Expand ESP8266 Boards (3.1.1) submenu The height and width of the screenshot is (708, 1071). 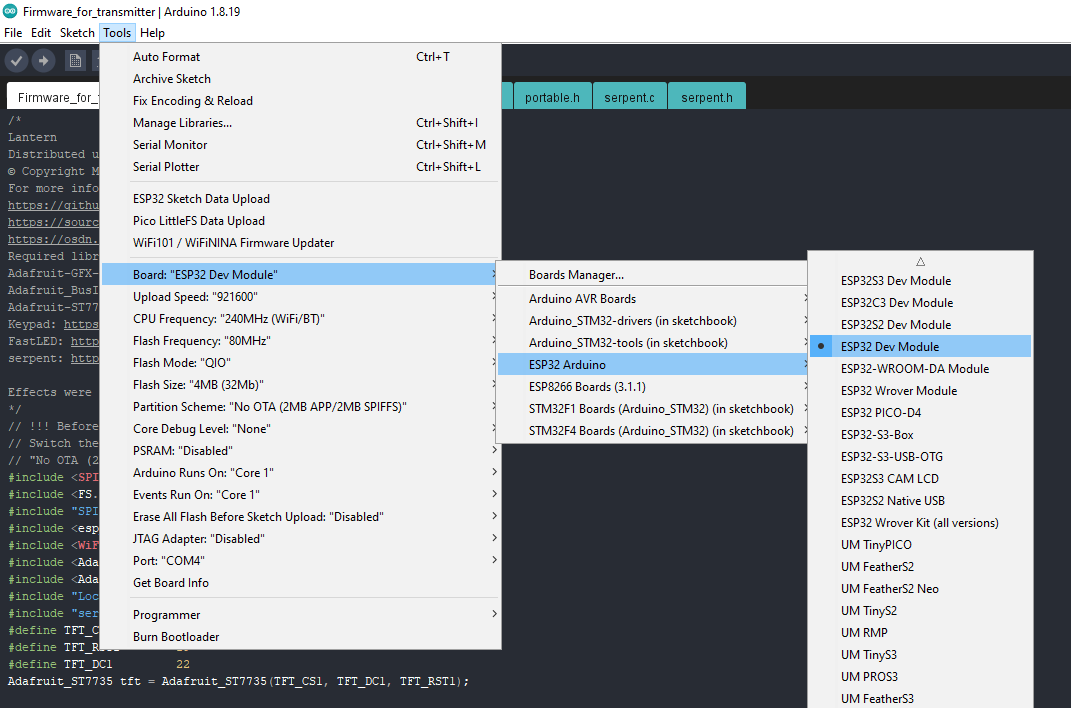[652, 386]
